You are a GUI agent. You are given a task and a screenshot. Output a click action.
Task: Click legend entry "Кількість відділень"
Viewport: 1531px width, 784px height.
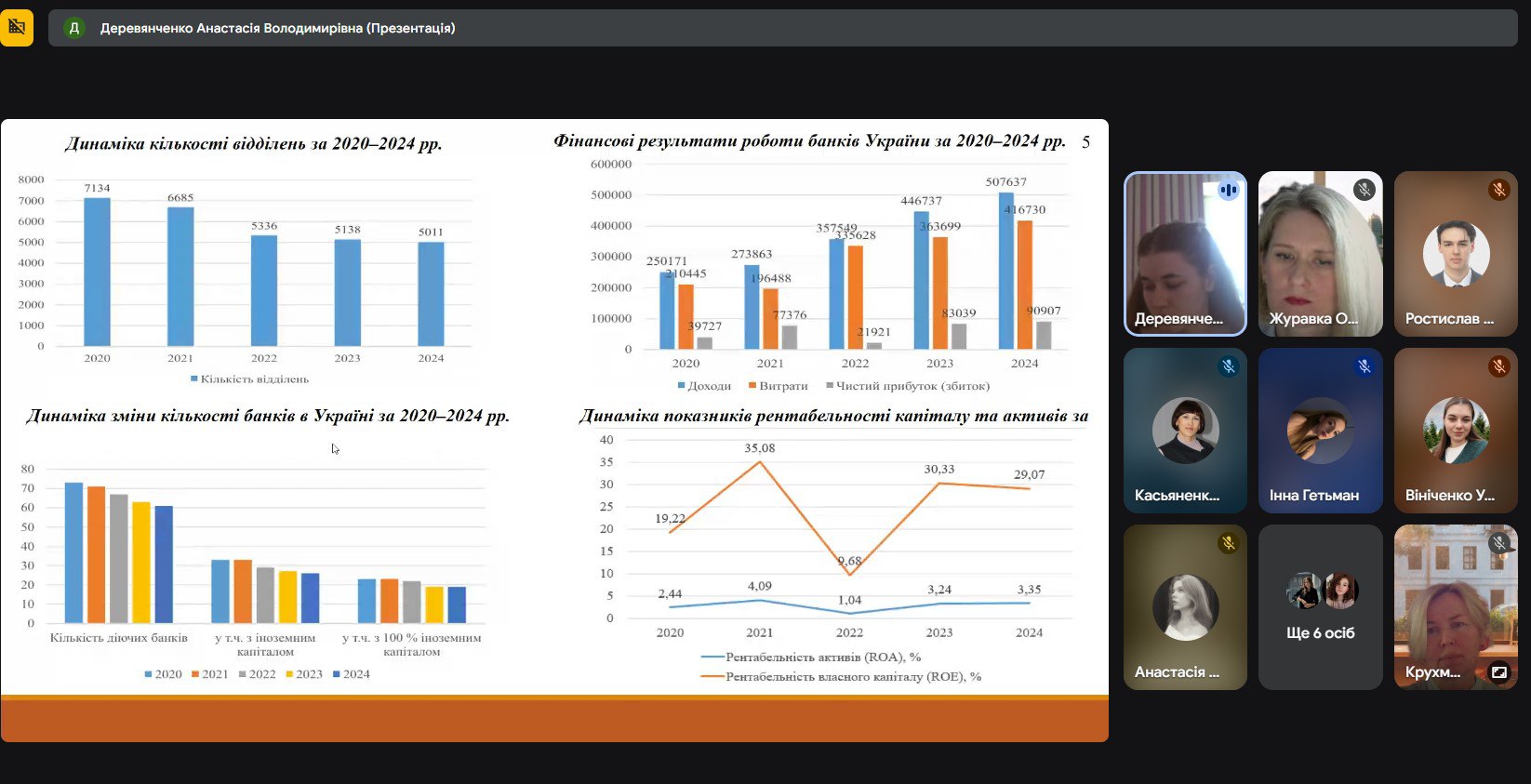pos(249,379)
